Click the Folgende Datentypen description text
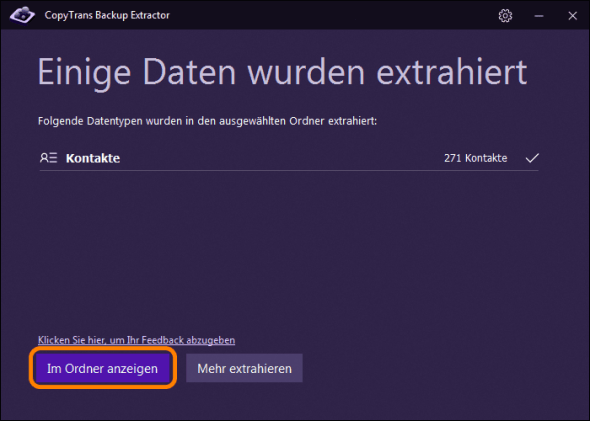This screenshot has height=421, width=590. [x=207, y=121]
